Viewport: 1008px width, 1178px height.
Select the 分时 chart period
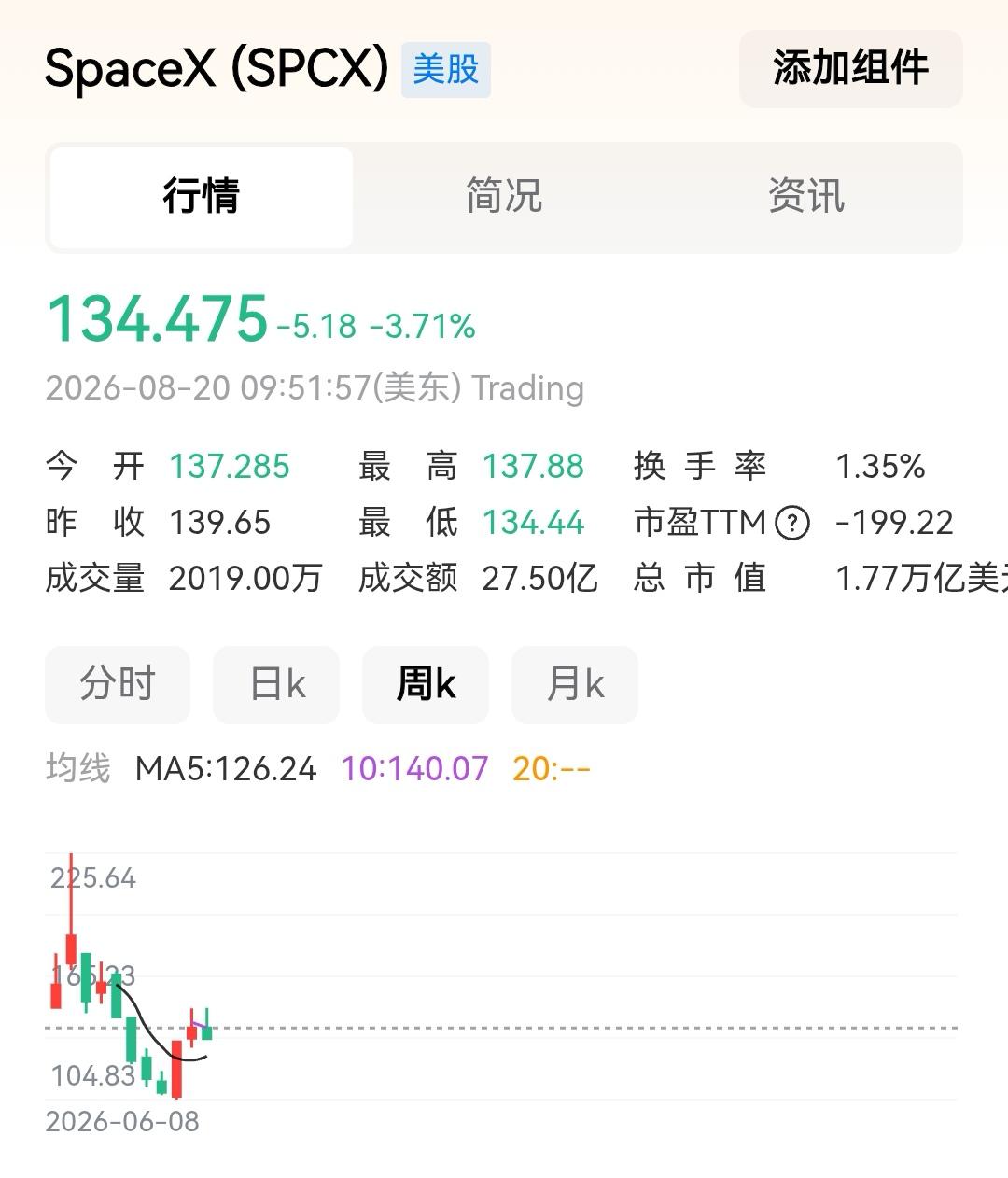118,684
